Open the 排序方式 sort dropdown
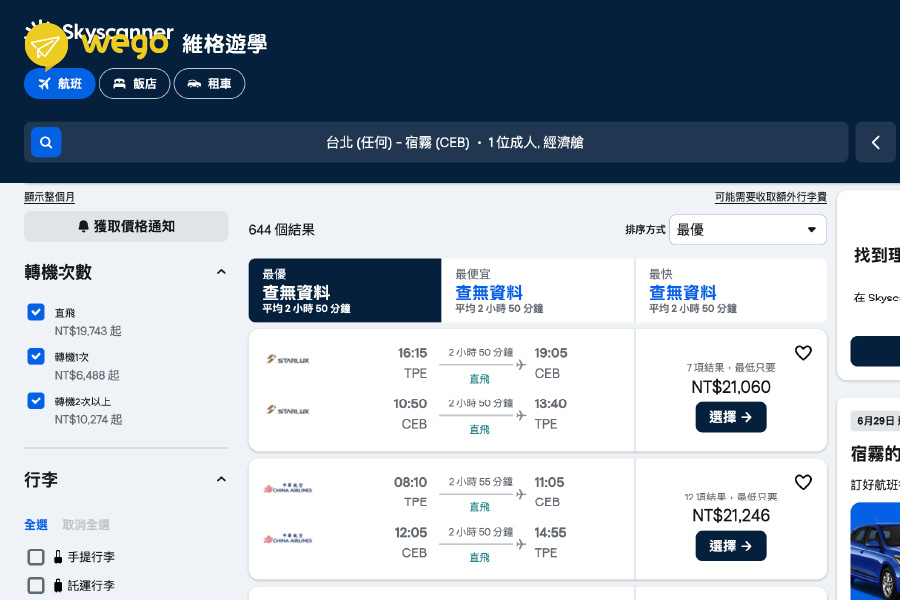This screenshot has width=900, height=600. pos(747,229)
